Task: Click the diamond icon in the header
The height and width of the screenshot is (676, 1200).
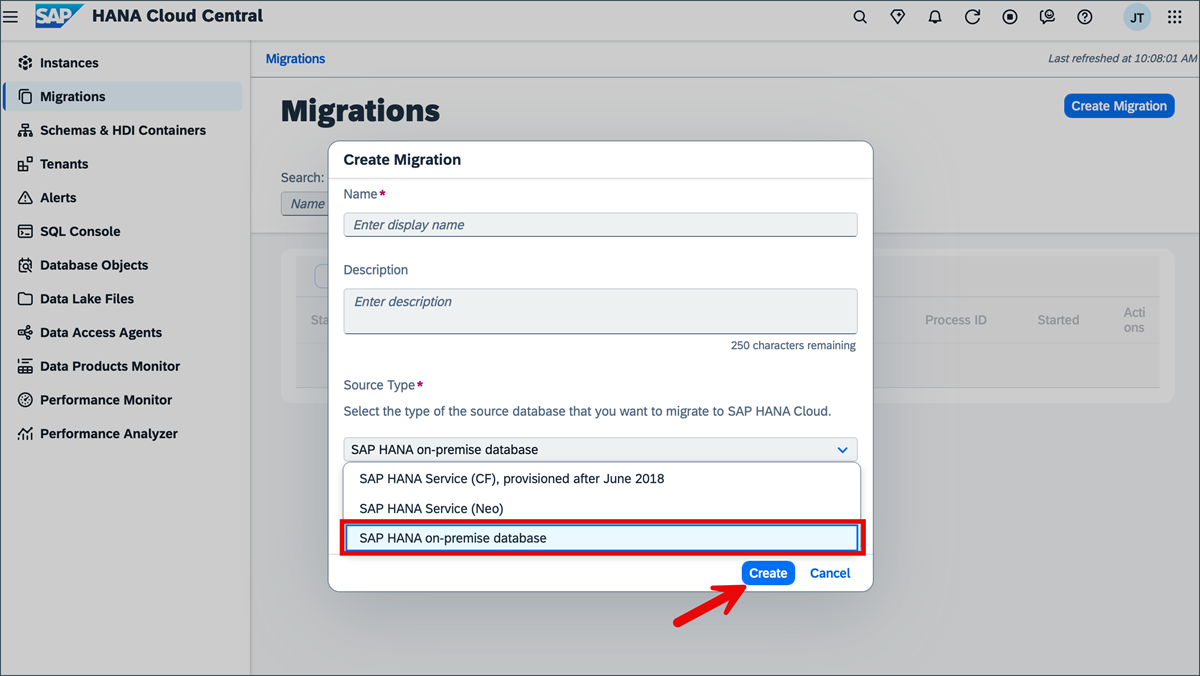Action: click(x=898, y=17)
